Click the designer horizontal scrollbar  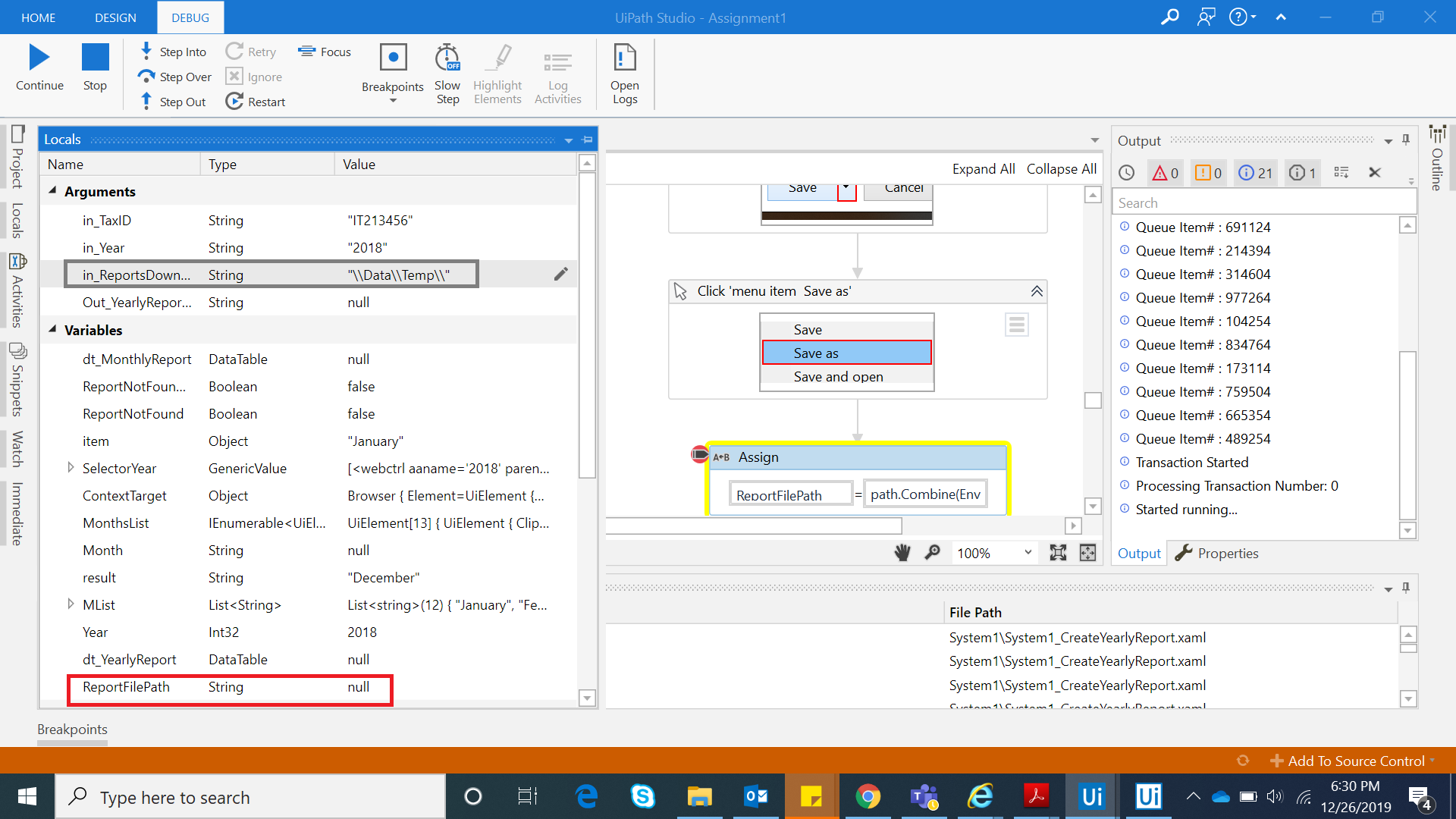(754, 526)
